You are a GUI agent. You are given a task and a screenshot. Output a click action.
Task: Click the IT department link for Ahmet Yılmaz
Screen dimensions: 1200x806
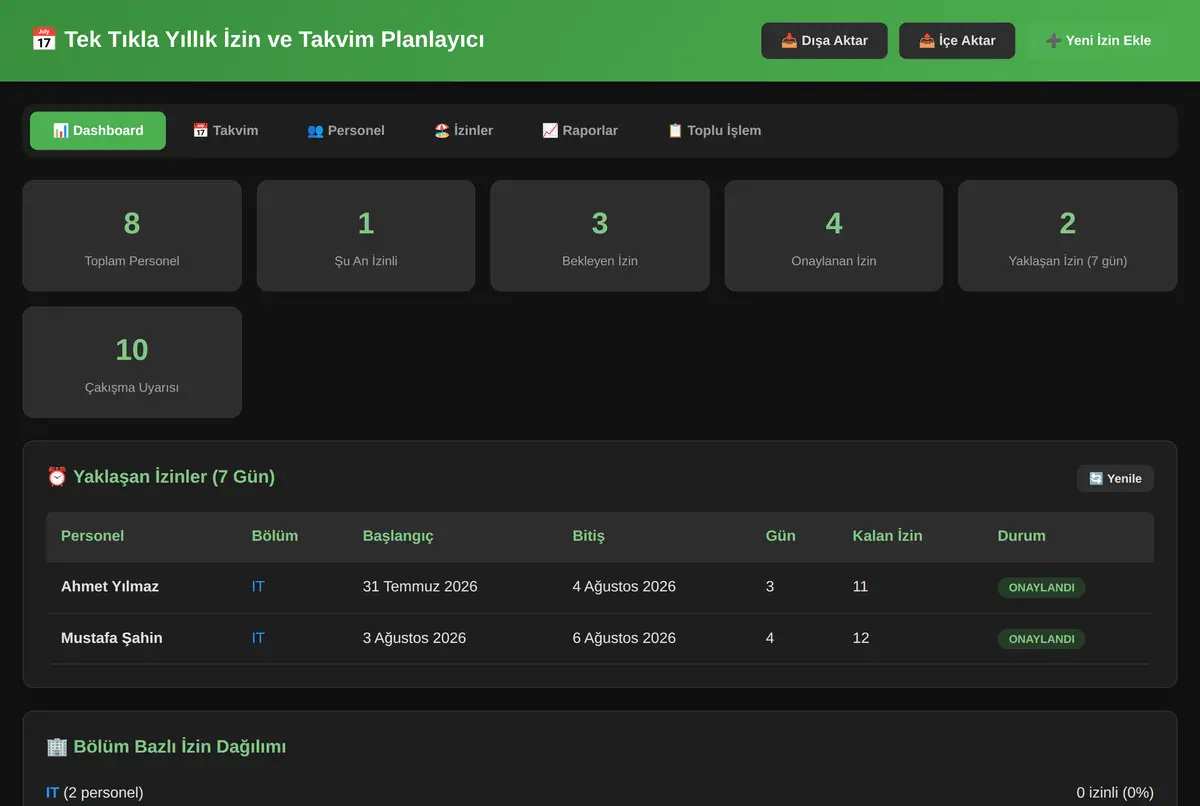point(258,587)
